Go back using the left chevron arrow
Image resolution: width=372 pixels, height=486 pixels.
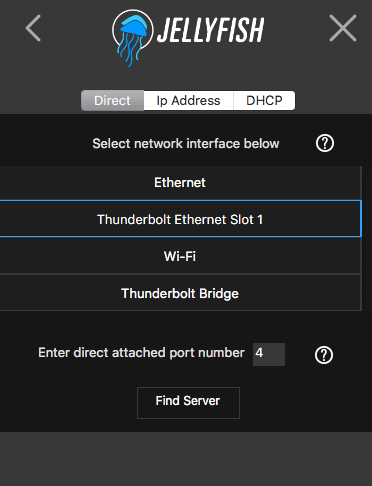click(x=33, y=28)
